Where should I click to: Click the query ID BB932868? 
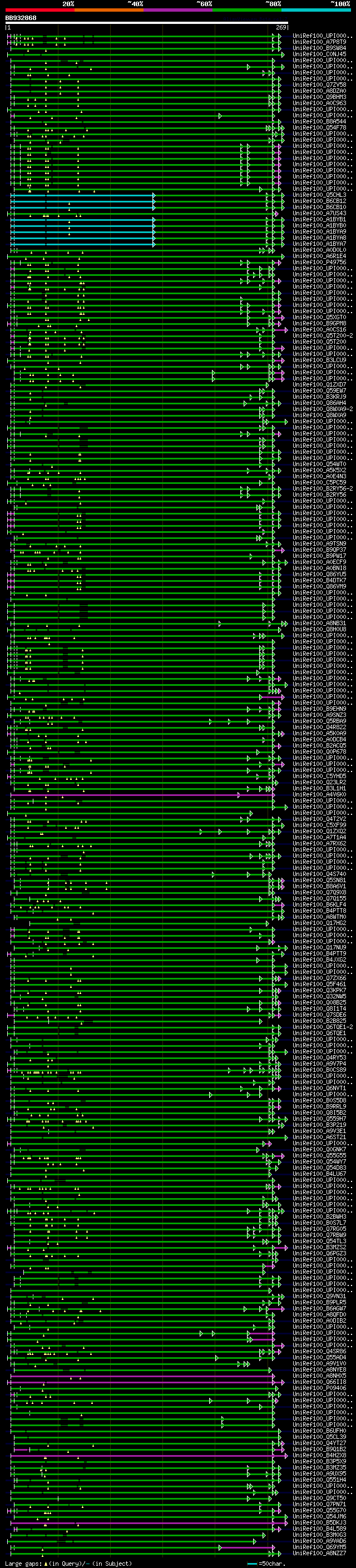21,18
